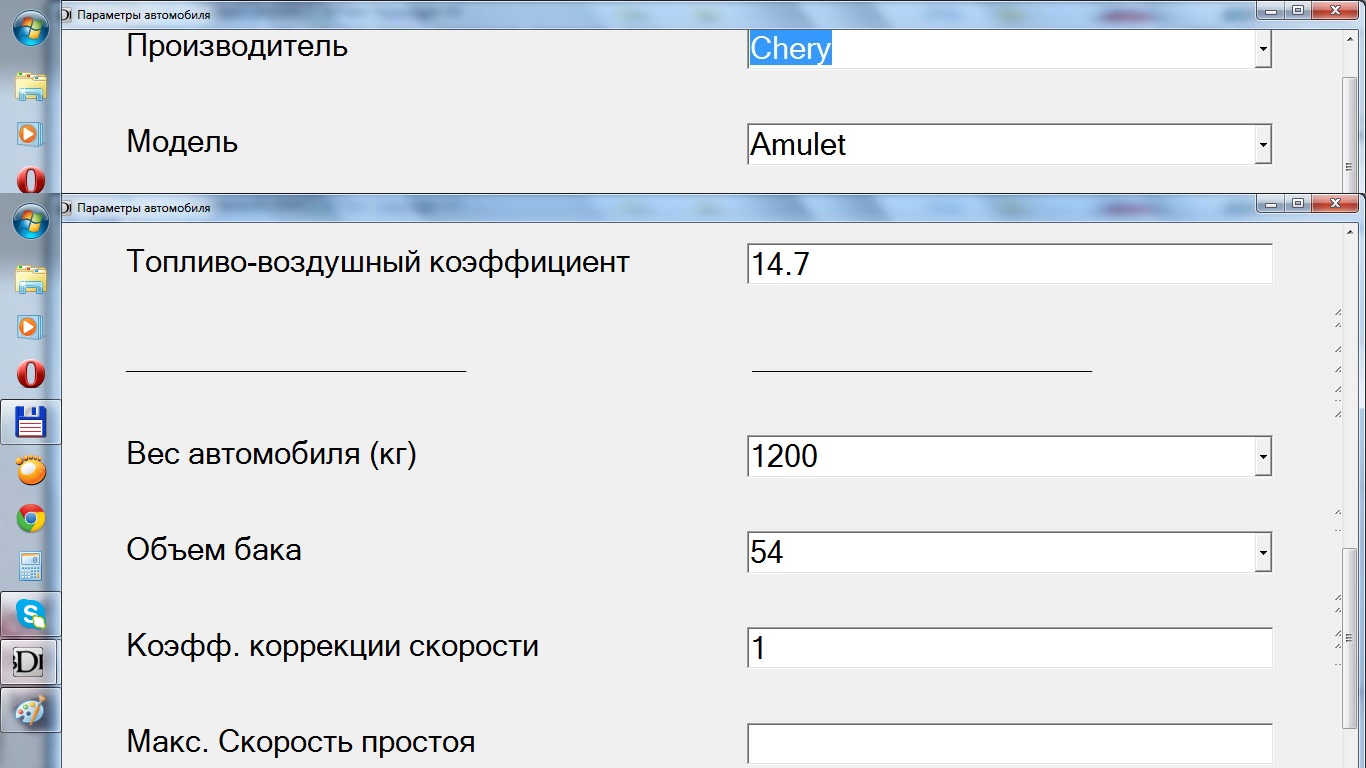Maximize the window containing the Объем бака field
The height and width of the screenshot is (768, 1366).
point(1298,204)
